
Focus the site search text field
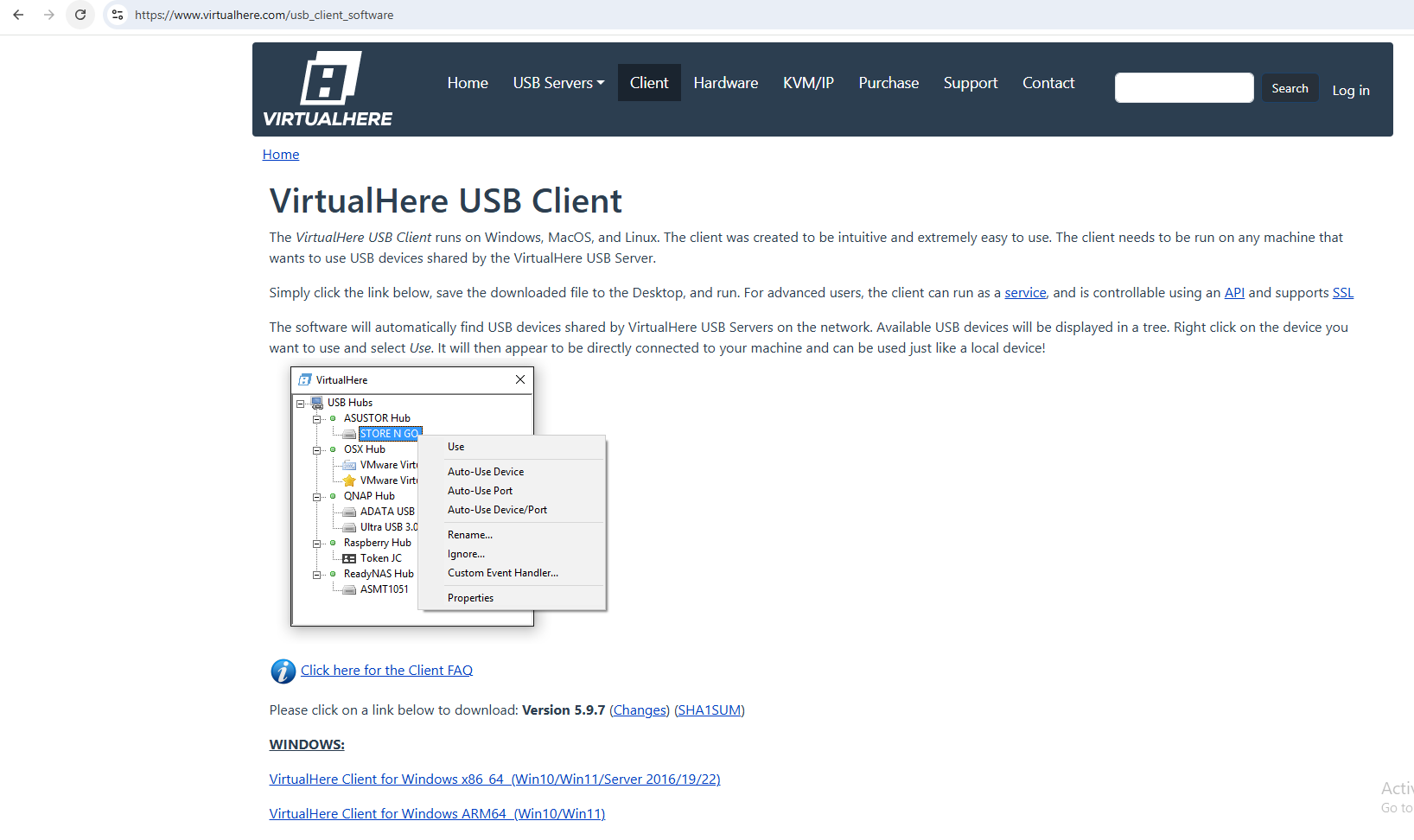pos(1183,88)
